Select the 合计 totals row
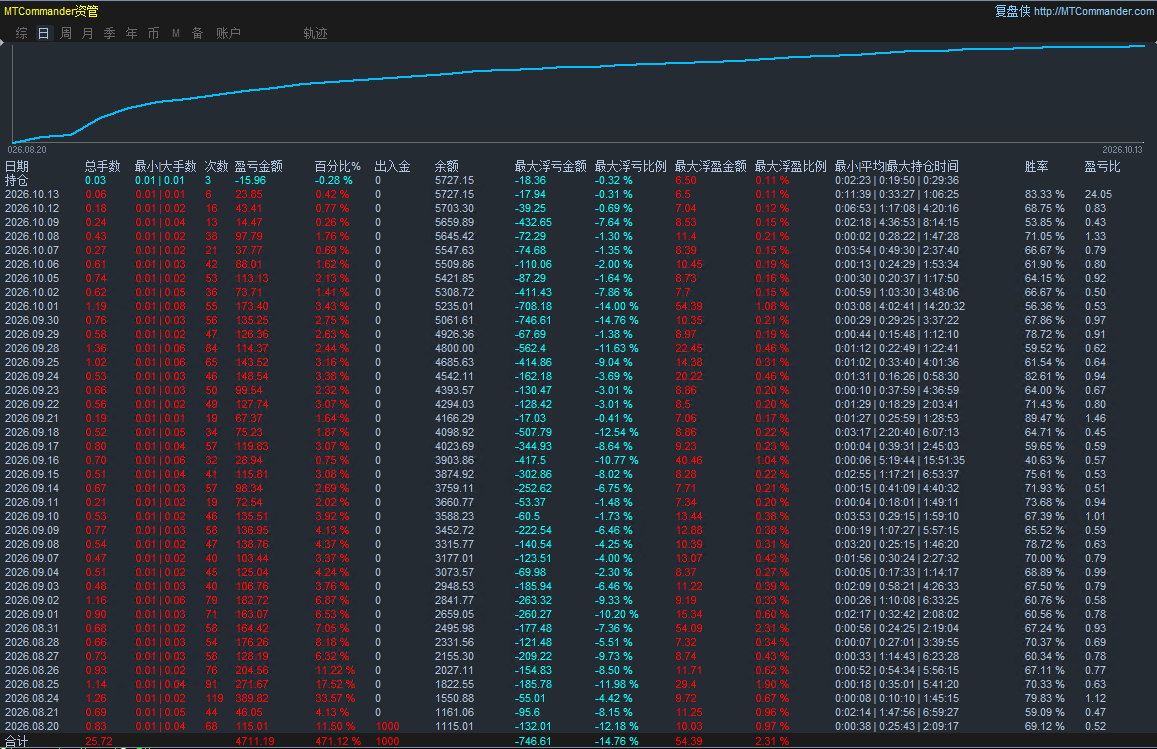The width and height of the screenshot is (1157, 749). point(578,741)
